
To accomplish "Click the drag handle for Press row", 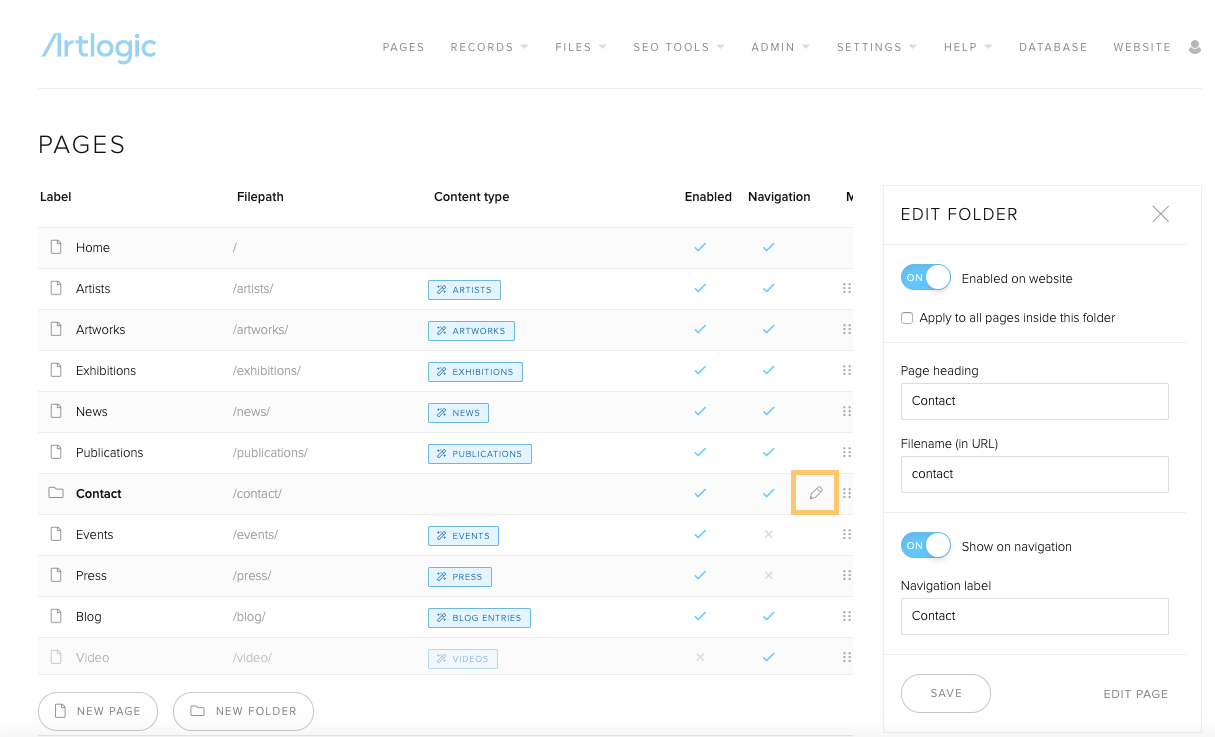I will tap(847, 575).
